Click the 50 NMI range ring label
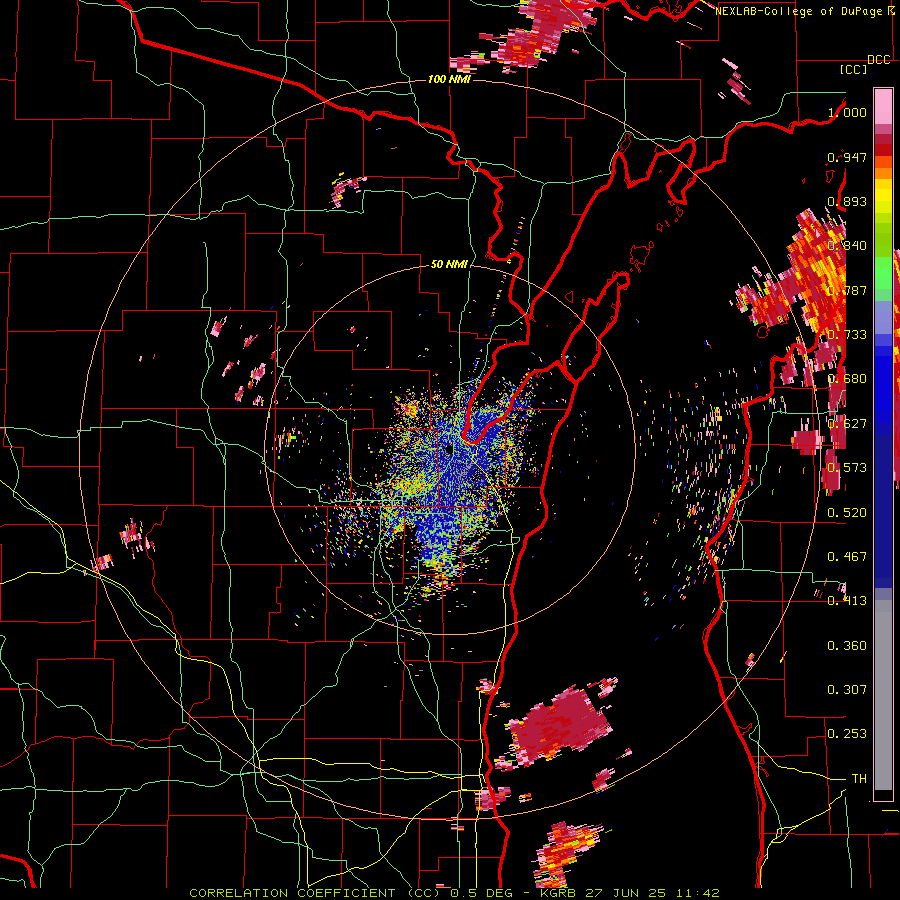 click(x=449, y=265)
